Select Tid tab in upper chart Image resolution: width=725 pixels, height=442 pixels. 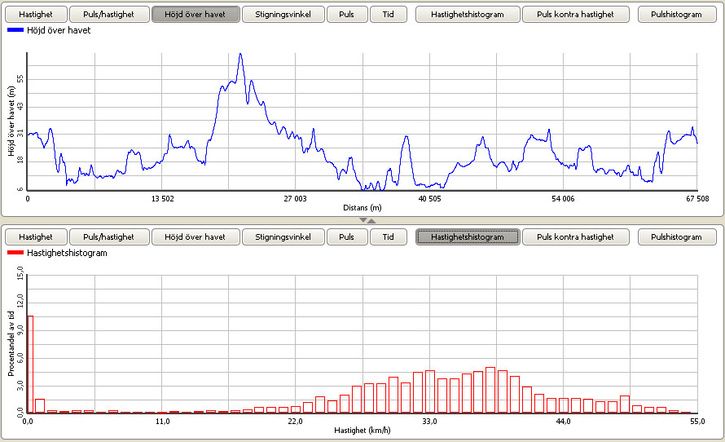[388, 14]
